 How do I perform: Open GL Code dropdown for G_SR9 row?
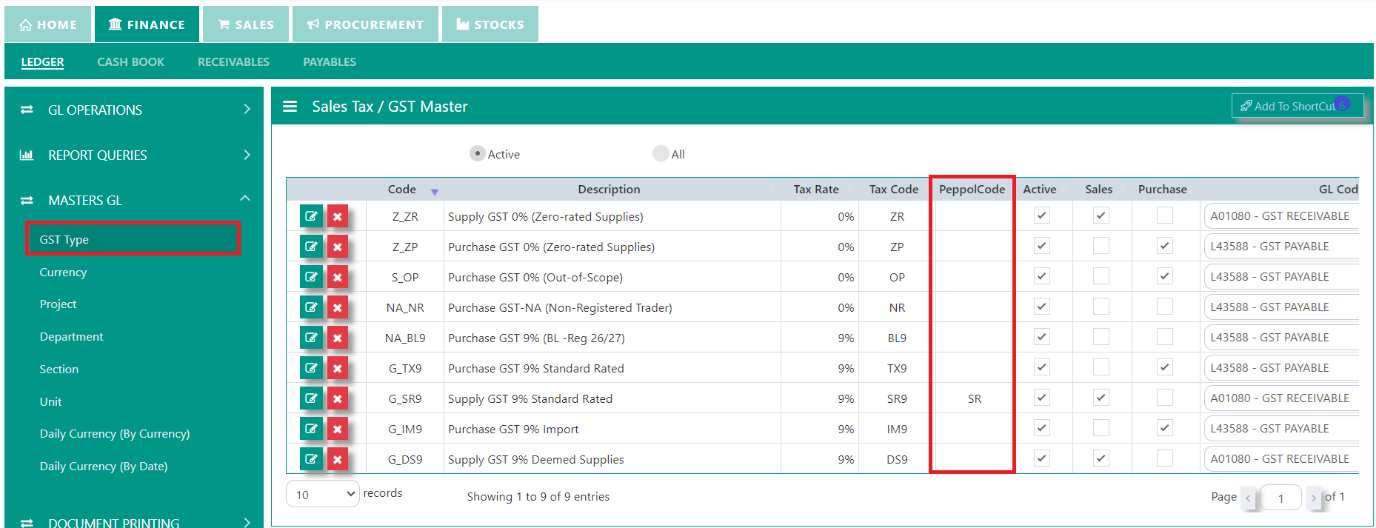click(1281, 398)
